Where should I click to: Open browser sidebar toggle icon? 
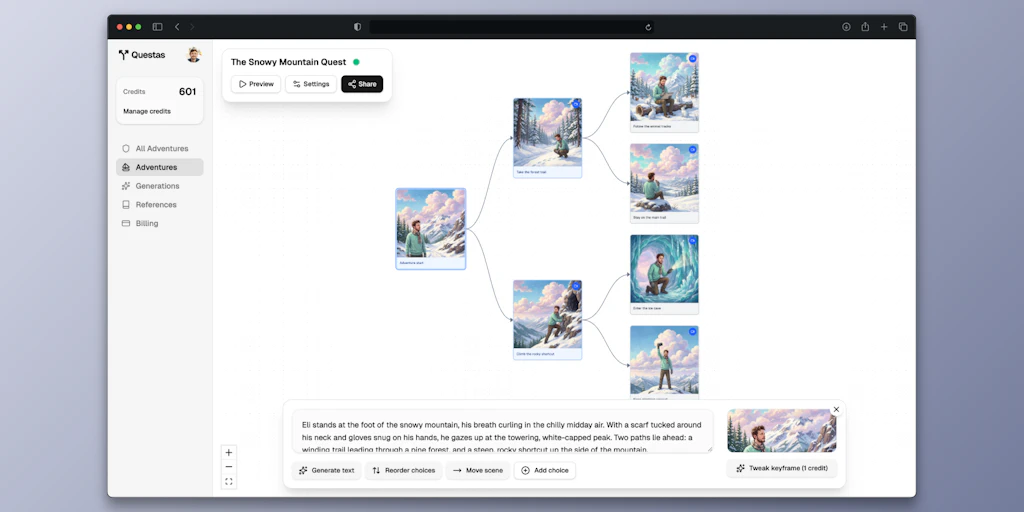(x=157, y=27)
